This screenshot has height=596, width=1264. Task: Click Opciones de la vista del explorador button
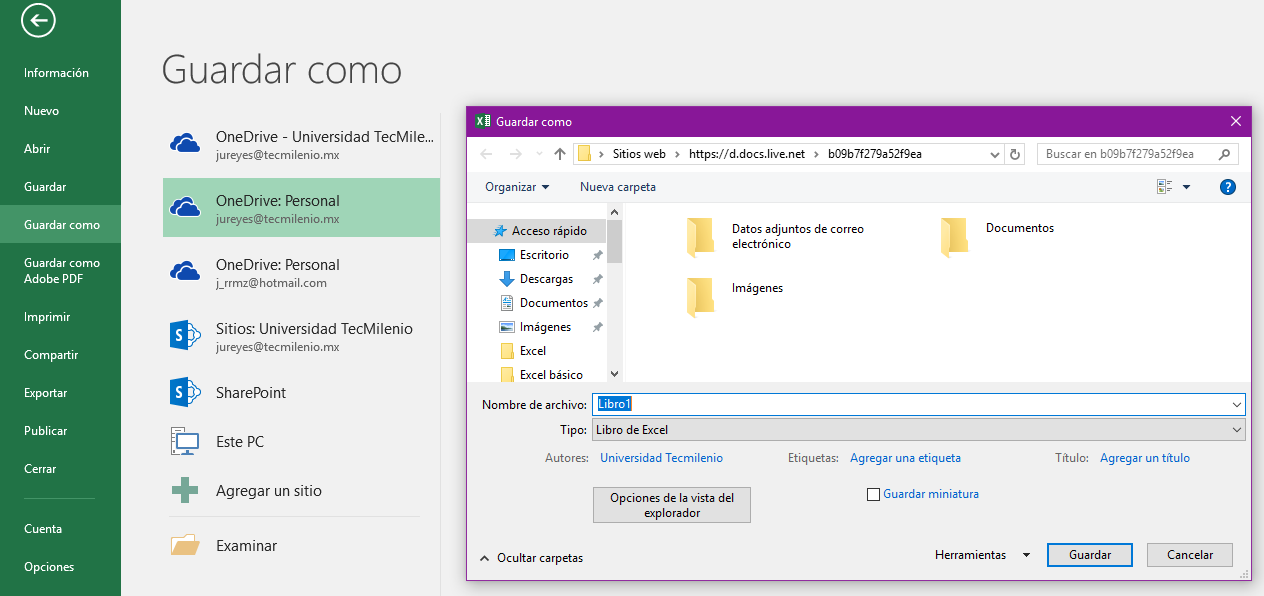(x=672, y=505)
